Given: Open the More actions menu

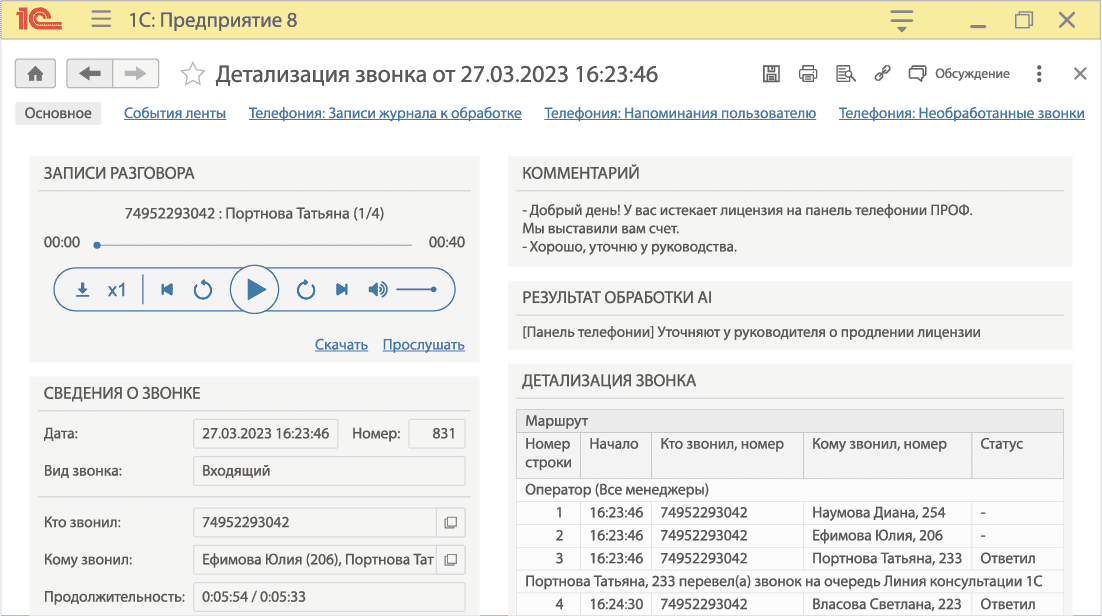Looking at the screenshot, I should [x=1038, y=73].
